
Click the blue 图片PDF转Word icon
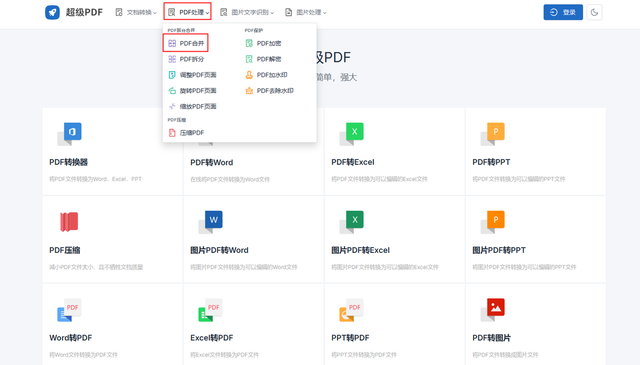211,222
